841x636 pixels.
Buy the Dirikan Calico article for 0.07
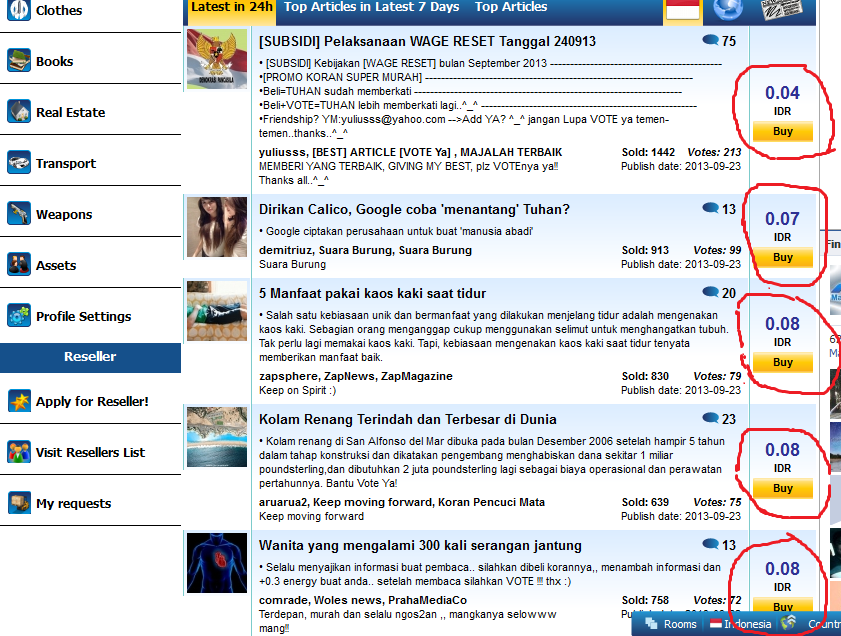pos(782,257)
